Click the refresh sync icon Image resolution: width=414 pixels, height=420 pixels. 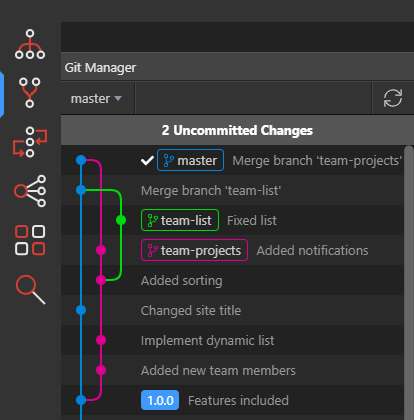393,98
